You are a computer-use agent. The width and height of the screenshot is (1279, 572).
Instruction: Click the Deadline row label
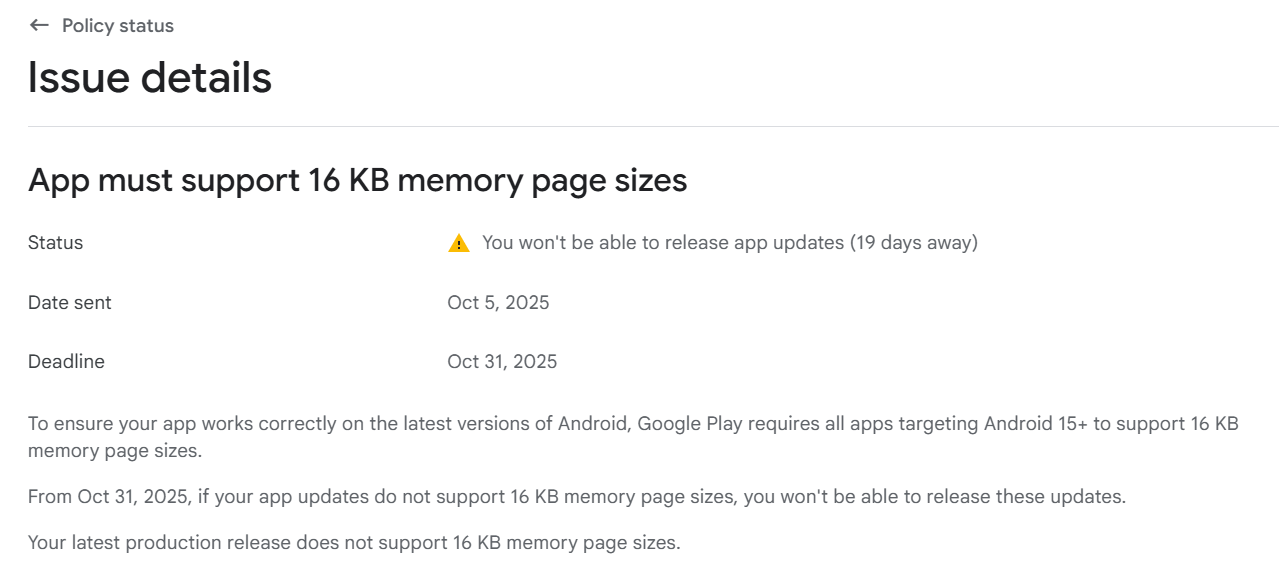click(66, 362)
